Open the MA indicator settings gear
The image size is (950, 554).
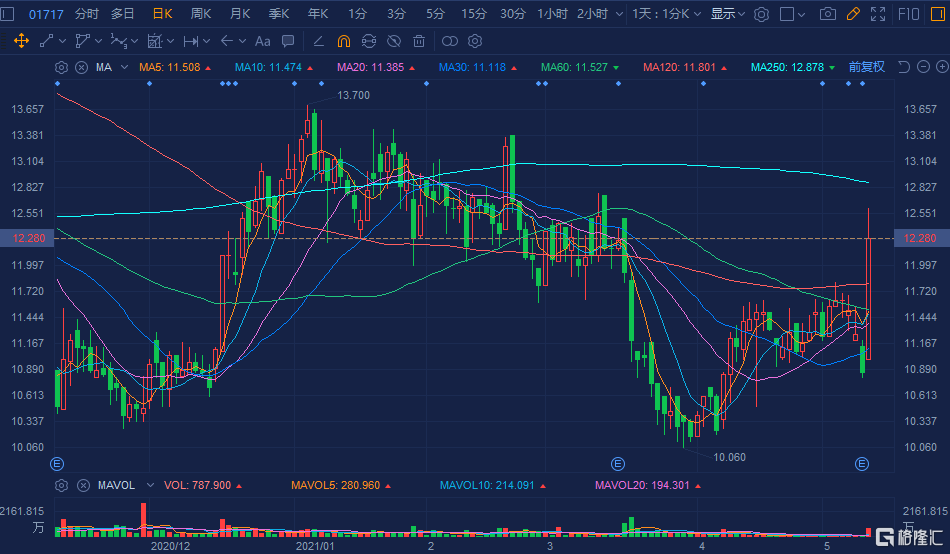click(x=62, y=67)
